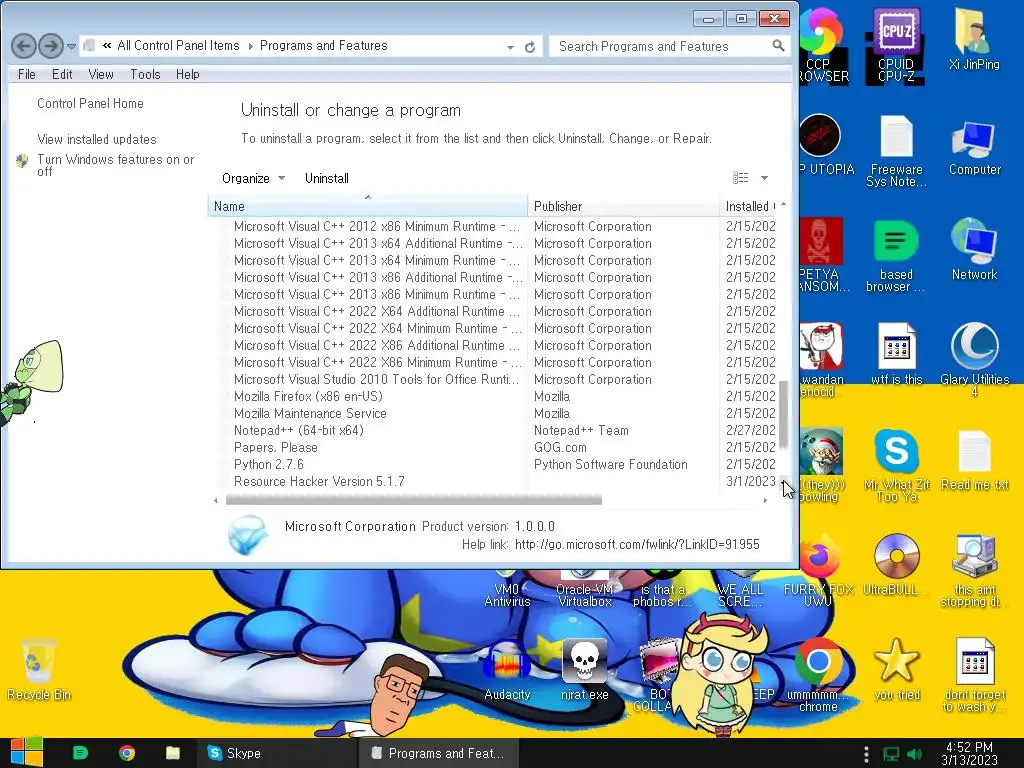Open the njrat.exe skull icon
The height and width of the screenshot is (768, 1024).
coord(584,670)
